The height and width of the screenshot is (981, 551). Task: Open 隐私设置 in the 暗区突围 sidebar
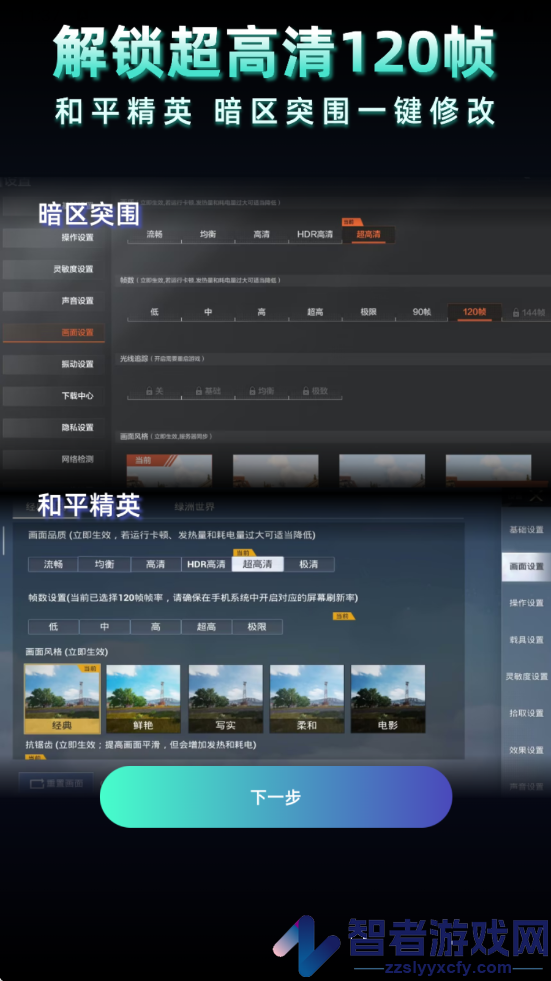54,427
